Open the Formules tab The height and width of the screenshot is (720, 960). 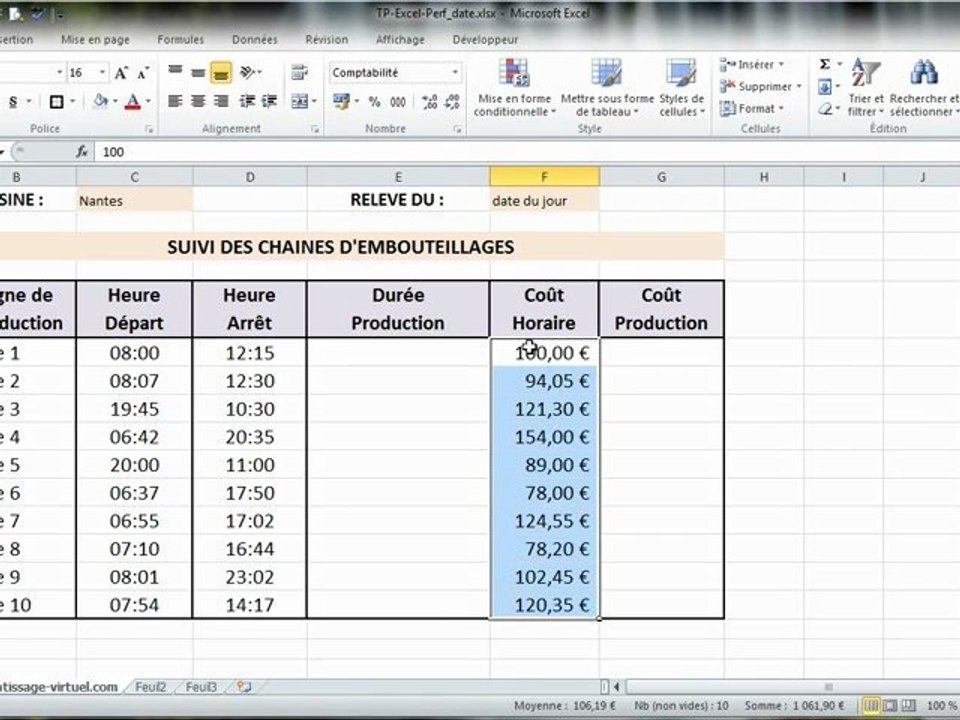coord(180,39)
